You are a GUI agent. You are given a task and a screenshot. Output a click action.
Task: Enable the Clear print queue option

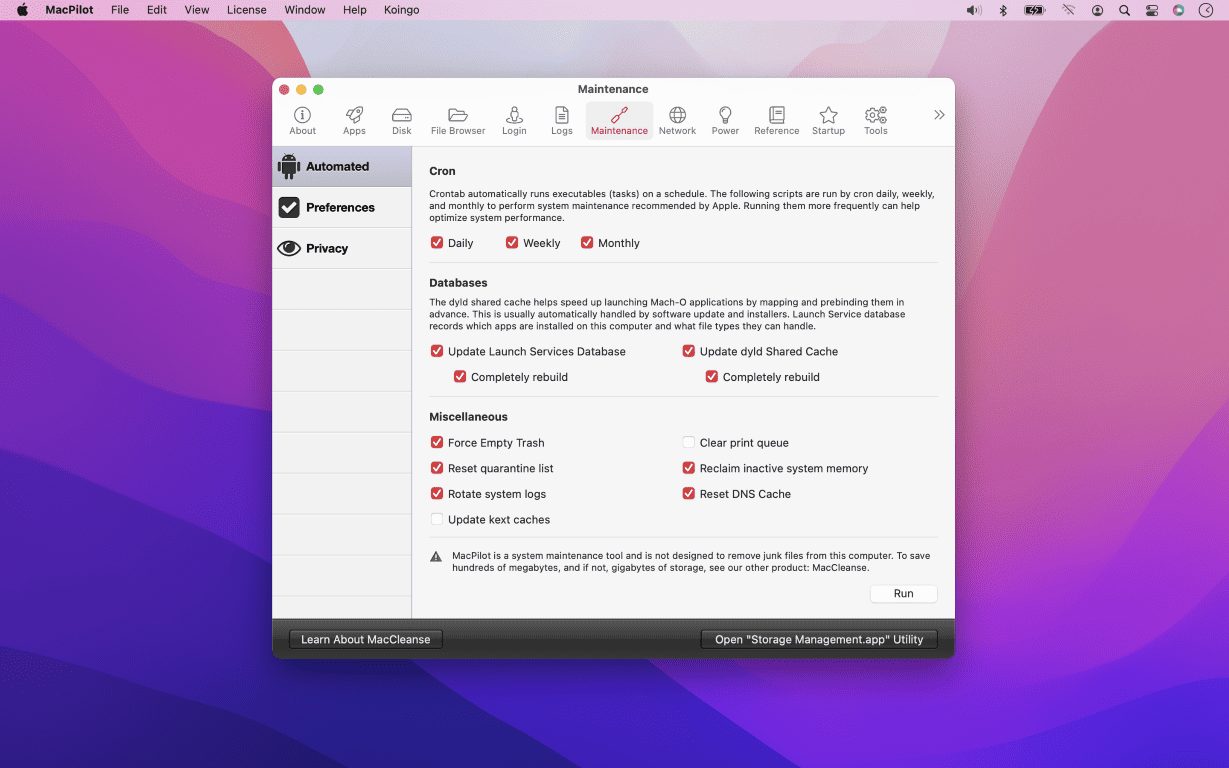click(x=689, y=443)
